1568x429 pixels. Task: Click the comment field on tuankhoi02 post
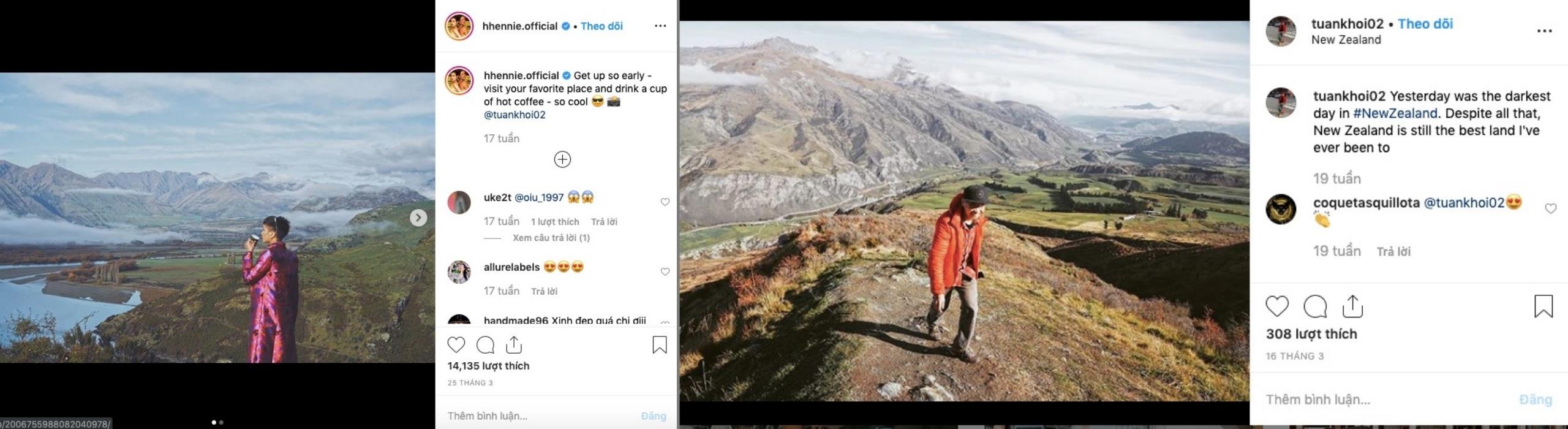coord(1378,400)
